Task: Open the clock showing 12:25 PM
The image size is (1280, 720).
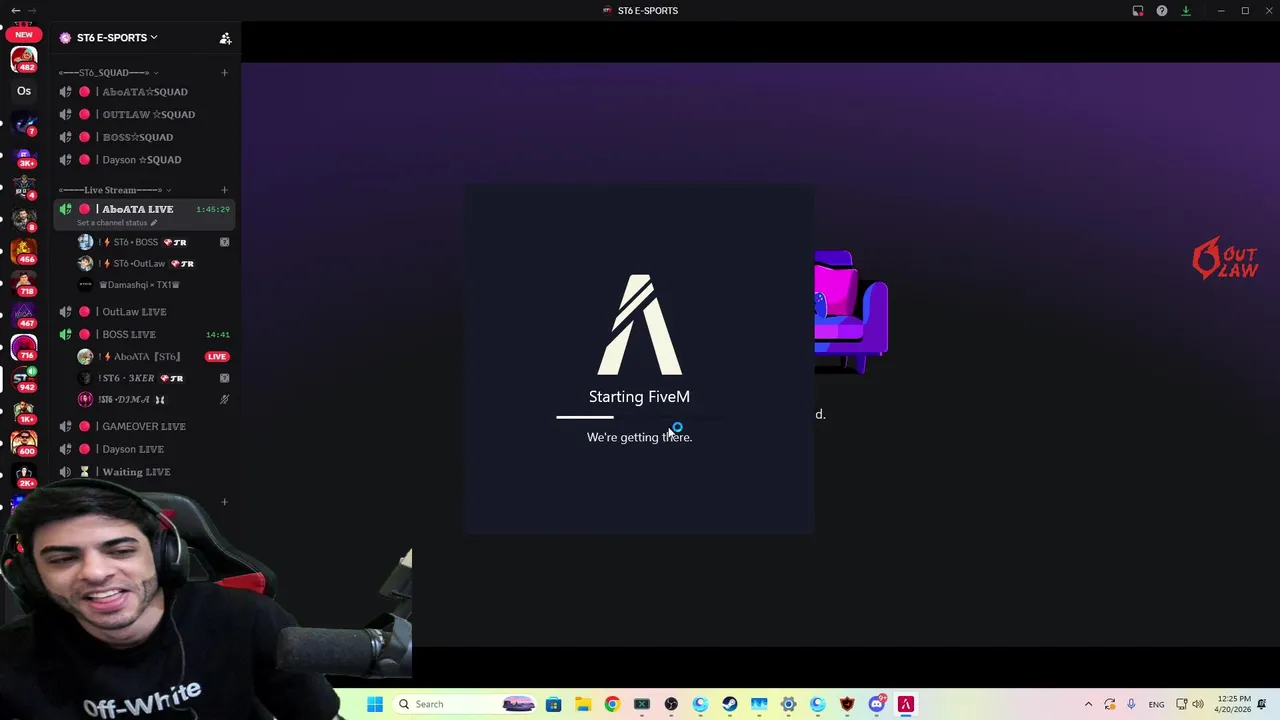Action: [1234, 704]
